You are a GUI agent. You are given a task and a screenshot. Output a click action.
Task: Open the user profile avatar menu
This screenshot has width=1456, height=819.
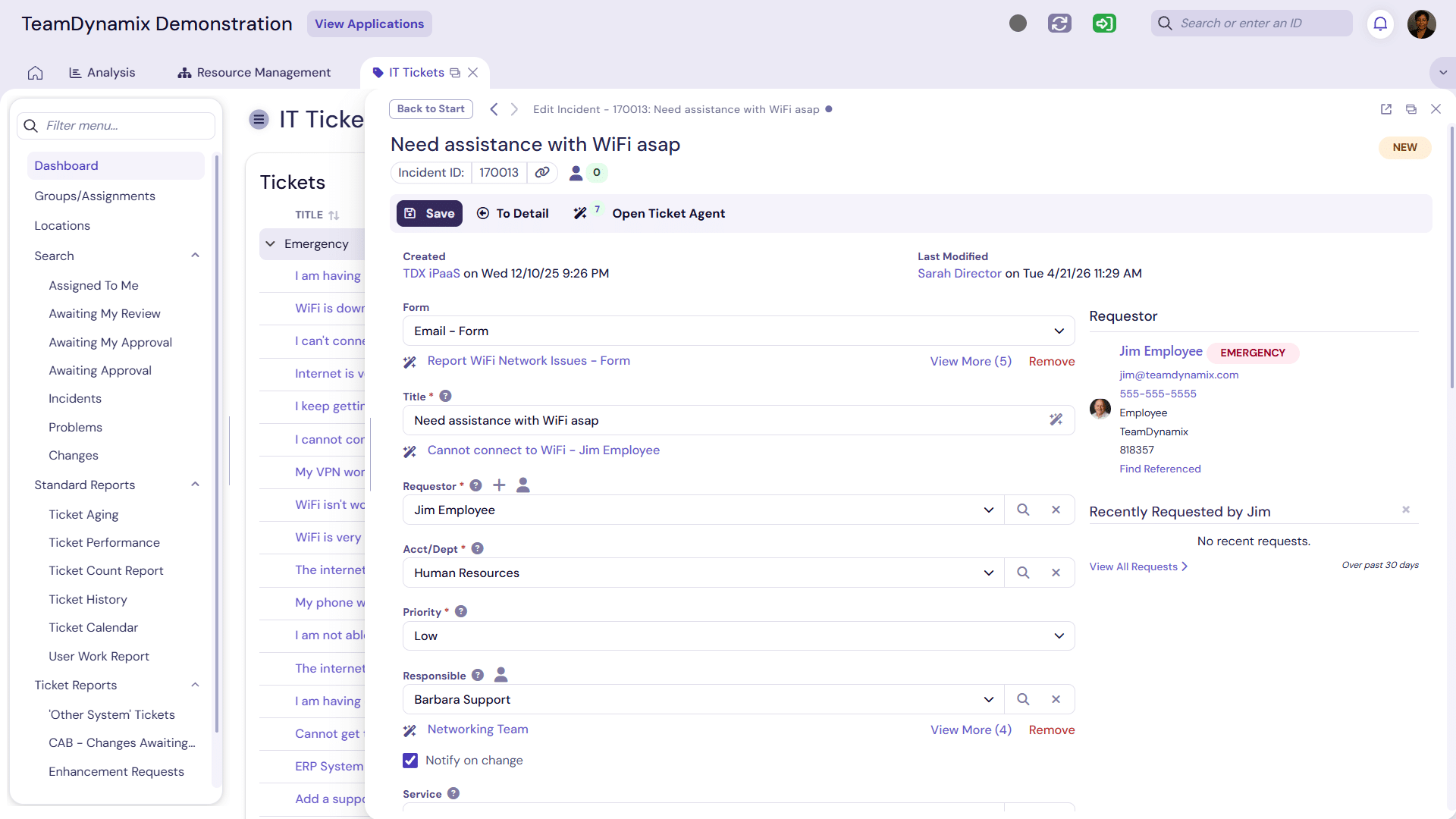(1422, 24)
